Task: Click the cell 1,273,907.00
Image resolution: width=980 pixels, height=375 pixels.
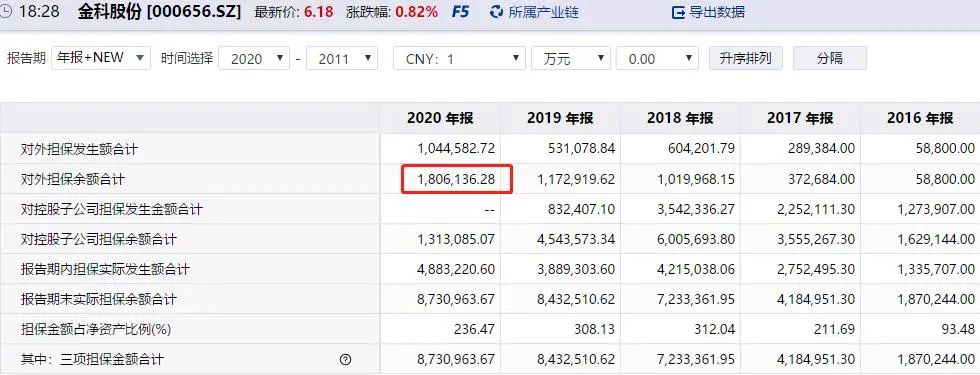Action: click(x=936, y=209)
